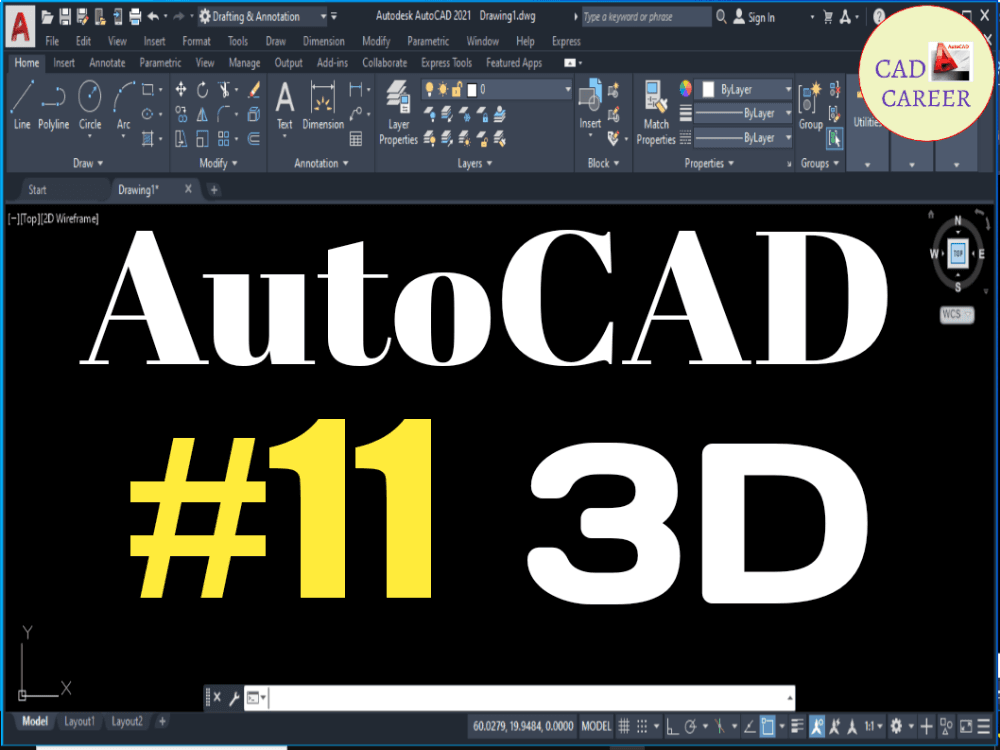The height and width of the screenshot is (750, 1000).
Task: Open the lineweight ByLayer dropdown
Action: 743,114
